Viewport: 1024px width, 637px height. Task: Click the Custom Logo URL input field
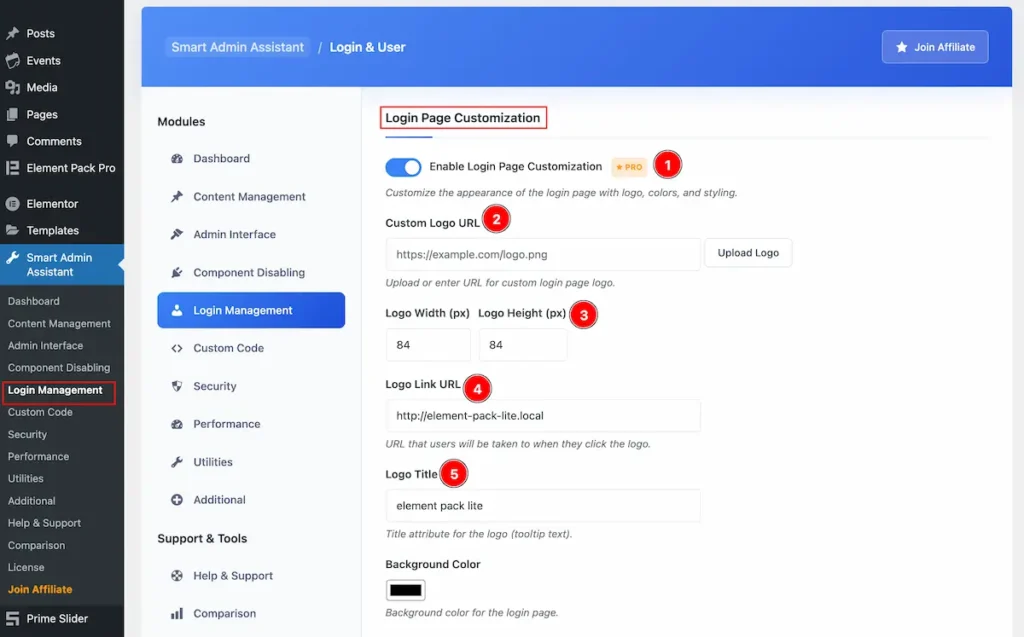click(x=543, y=254)
